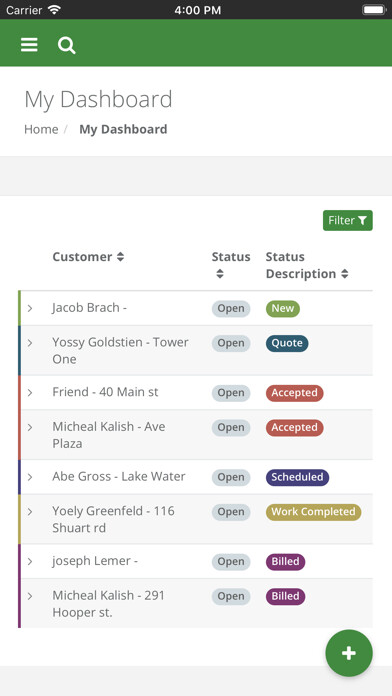Click the My Dashboard page heading
The width and height of the screenshot is (392, 696).
(98, 99)
